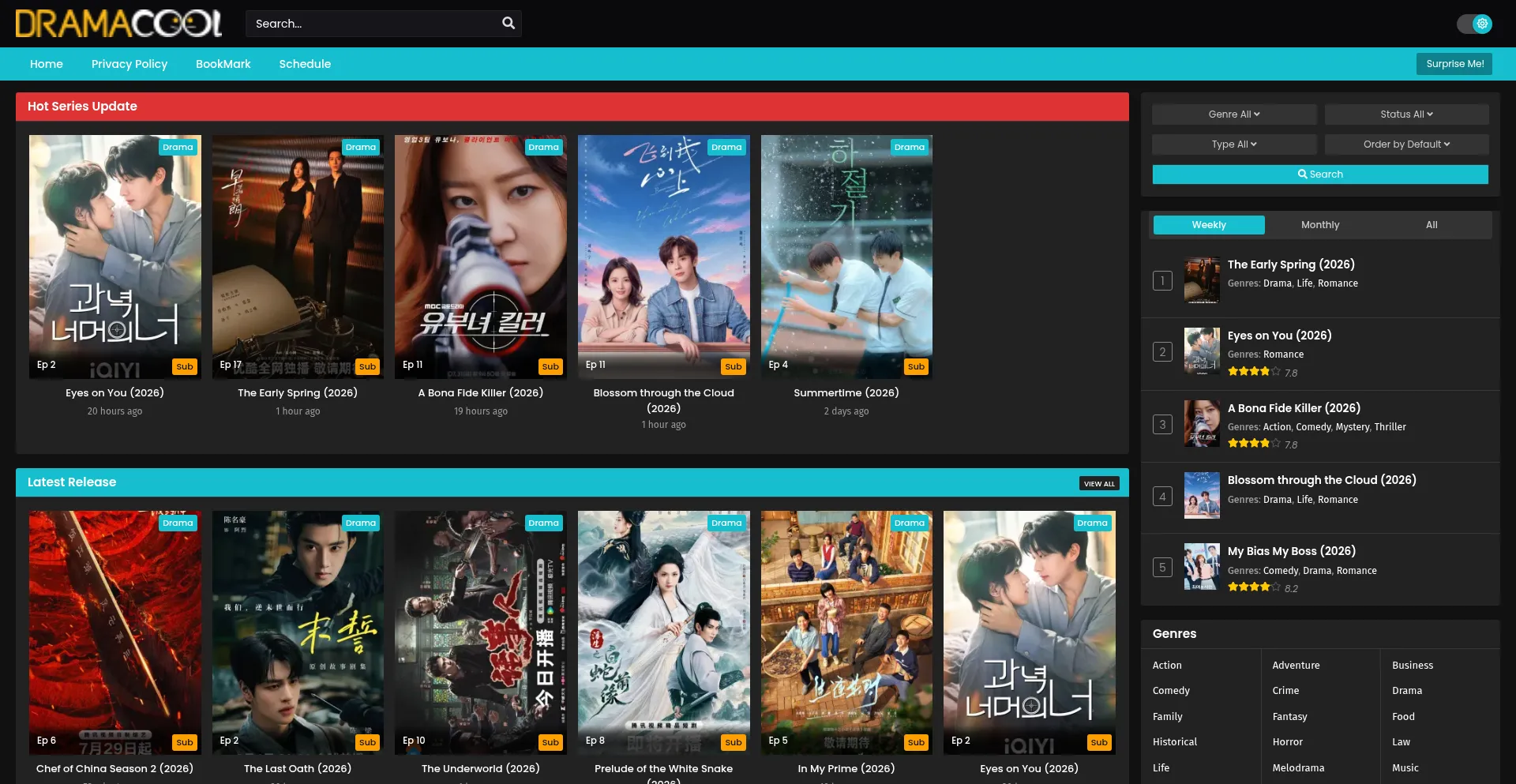
Task: Click the DramaCool logo
Action: click(x=118, y=24)
